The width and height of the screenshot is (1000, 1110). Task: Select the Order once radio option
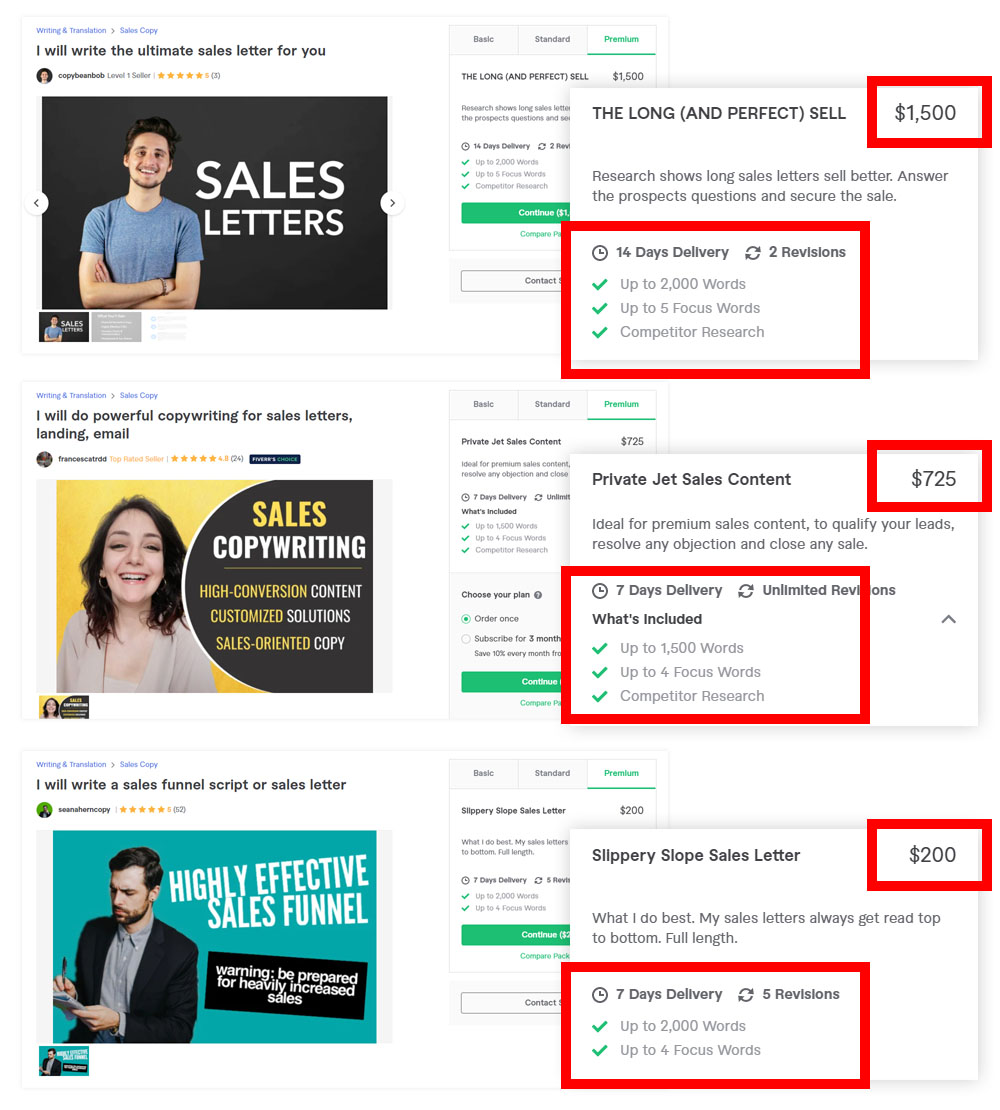(466, 619)
